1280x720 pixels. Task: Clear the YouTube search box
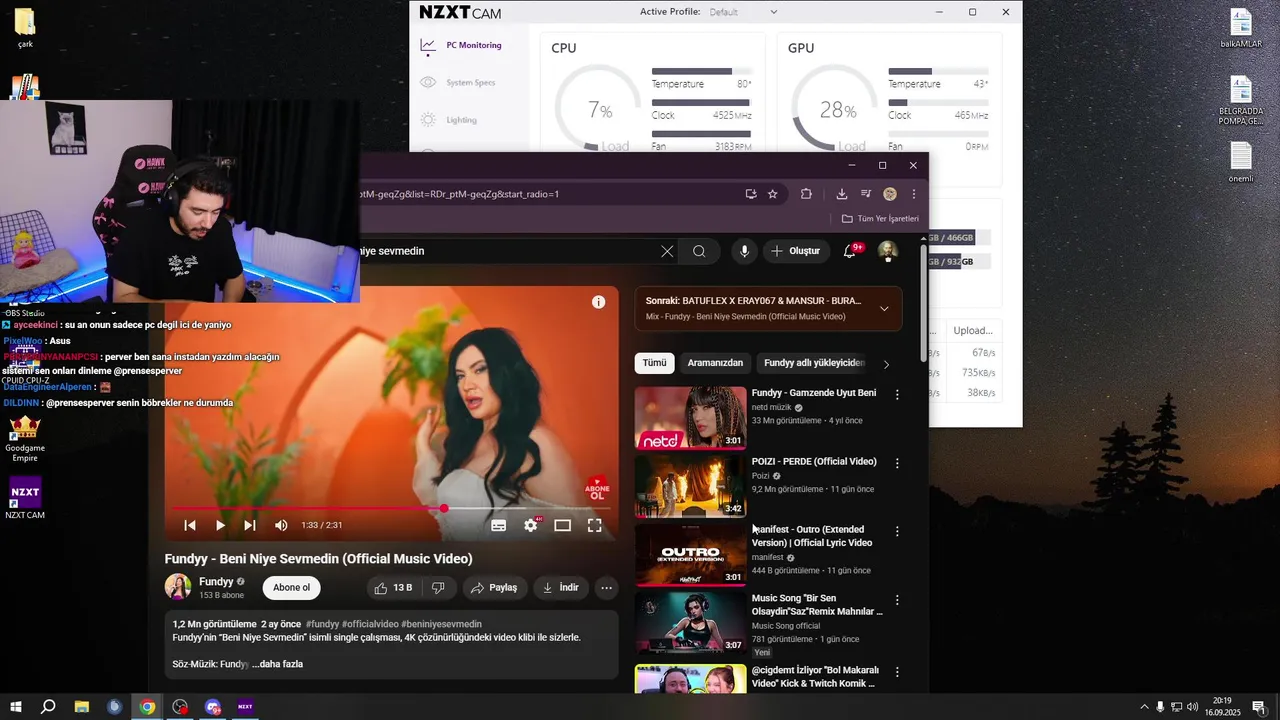tap(667, 251)
